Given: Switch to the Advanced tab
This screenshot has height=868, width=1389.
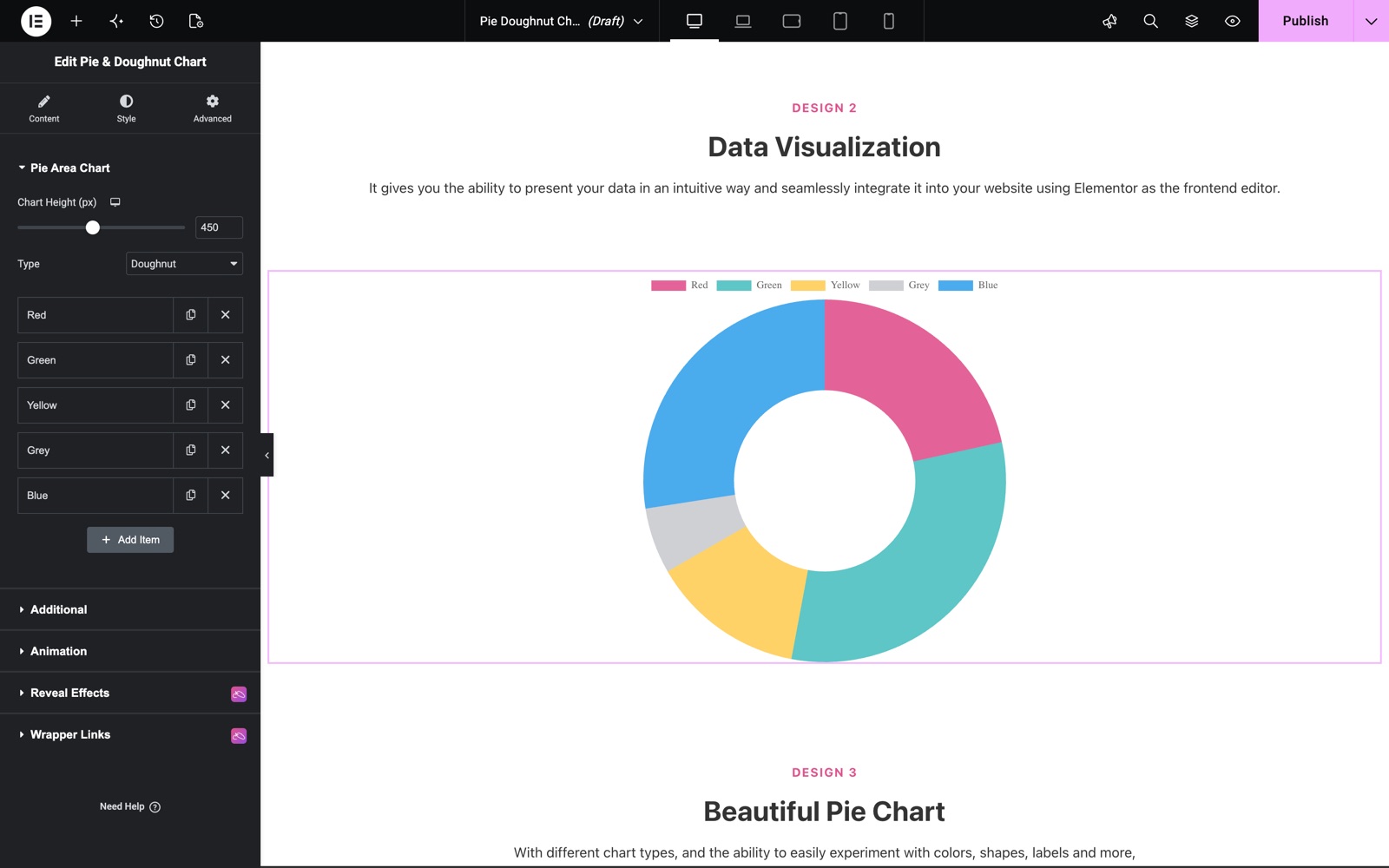Looking at the screenshot, I should pos(213,108).
